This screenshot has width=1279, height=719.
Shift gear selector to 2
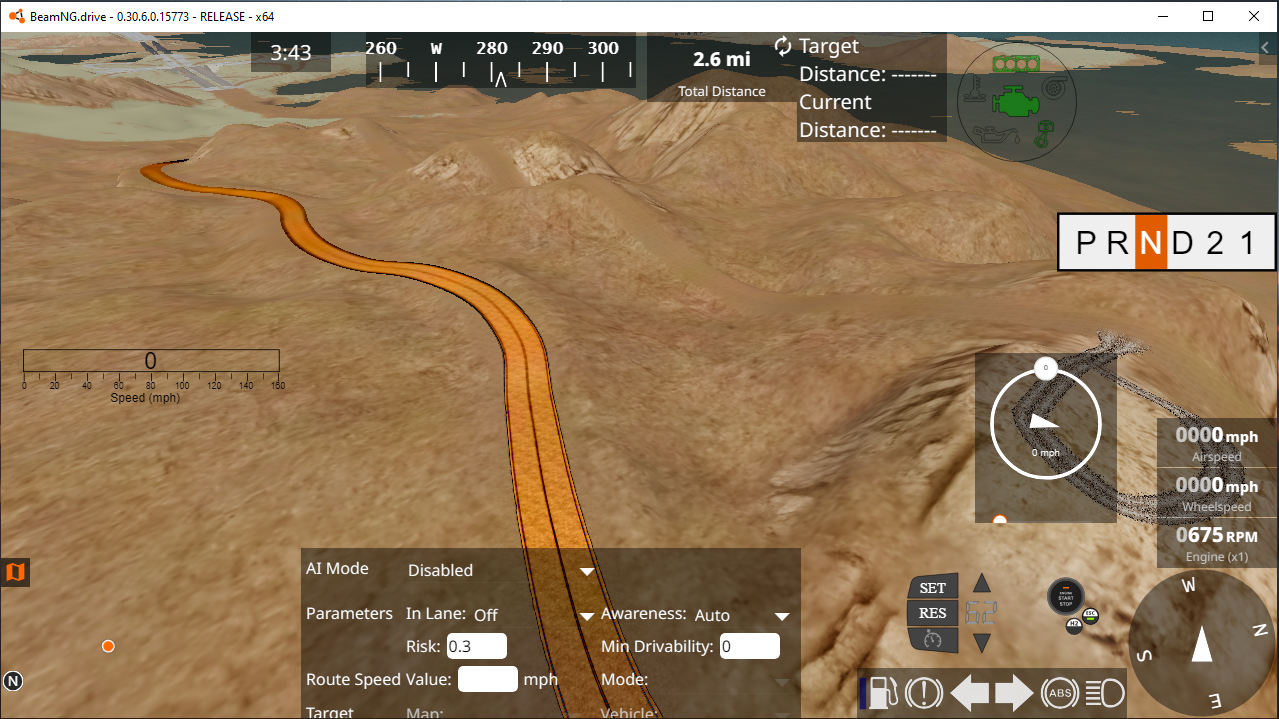tap(1215, 243)
